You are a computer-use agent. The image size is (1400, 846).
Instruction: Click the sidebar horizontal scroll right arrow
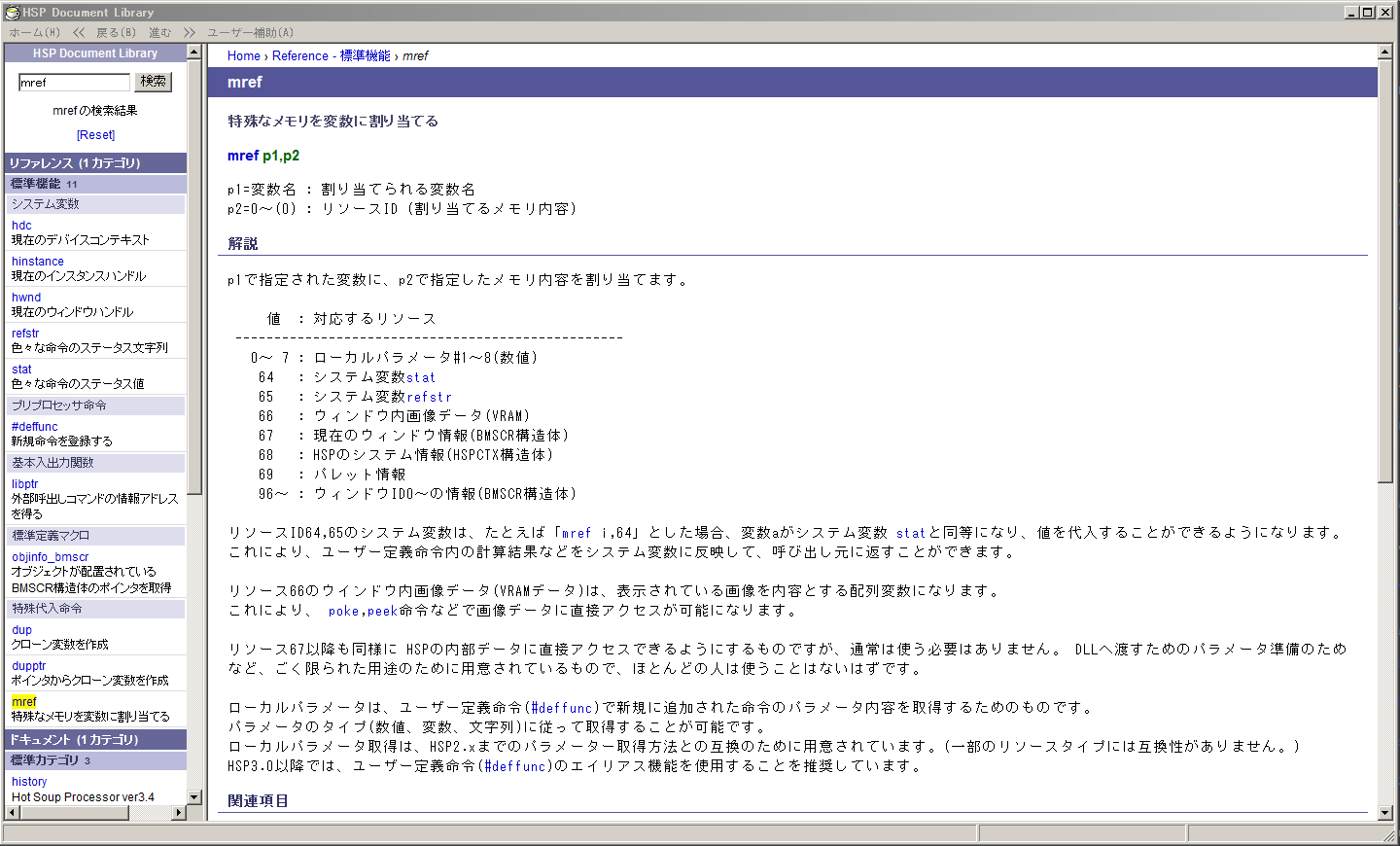click(179, 813)
